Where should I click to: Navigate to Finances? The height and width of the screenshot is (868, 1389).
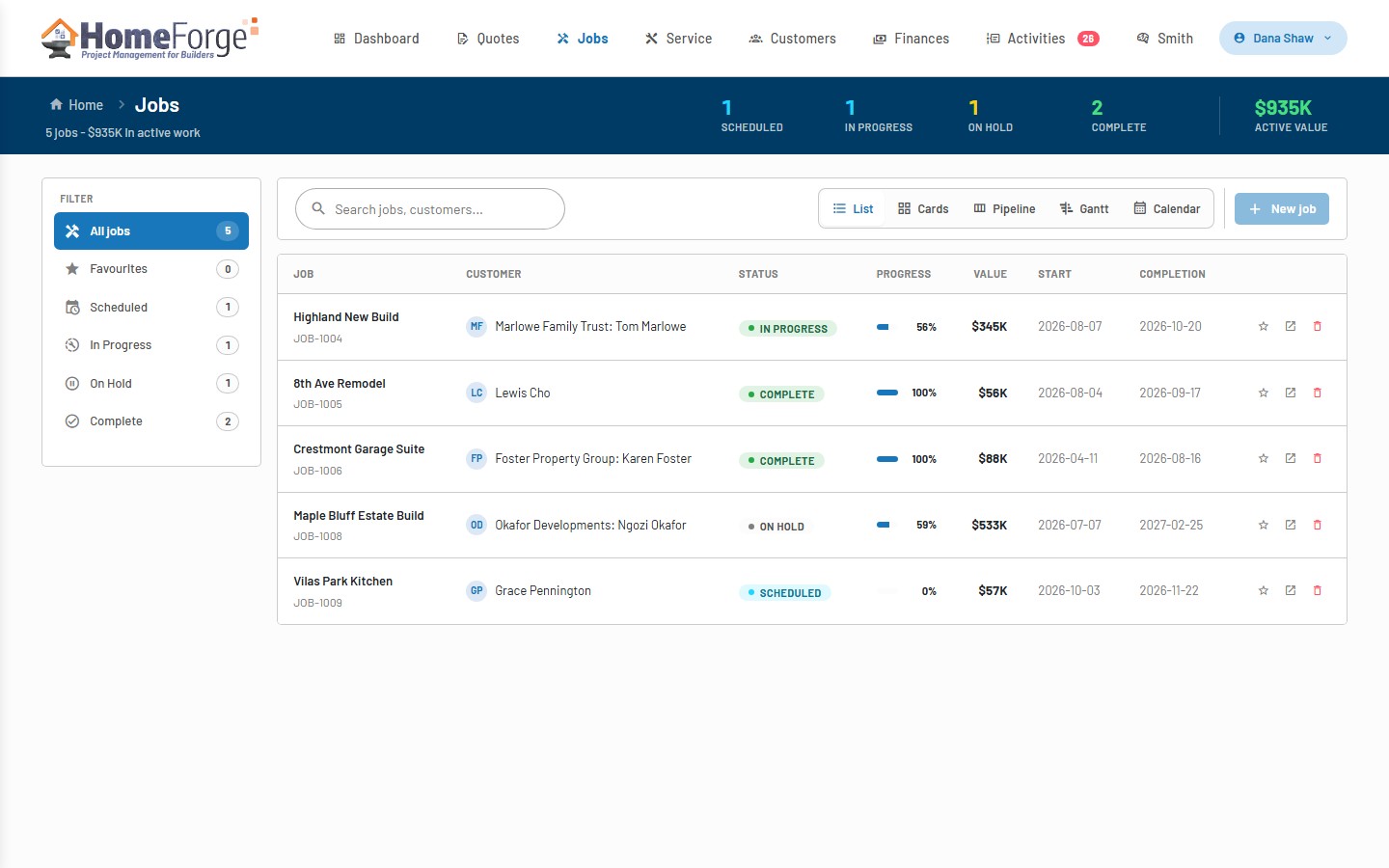click(912, 39)
